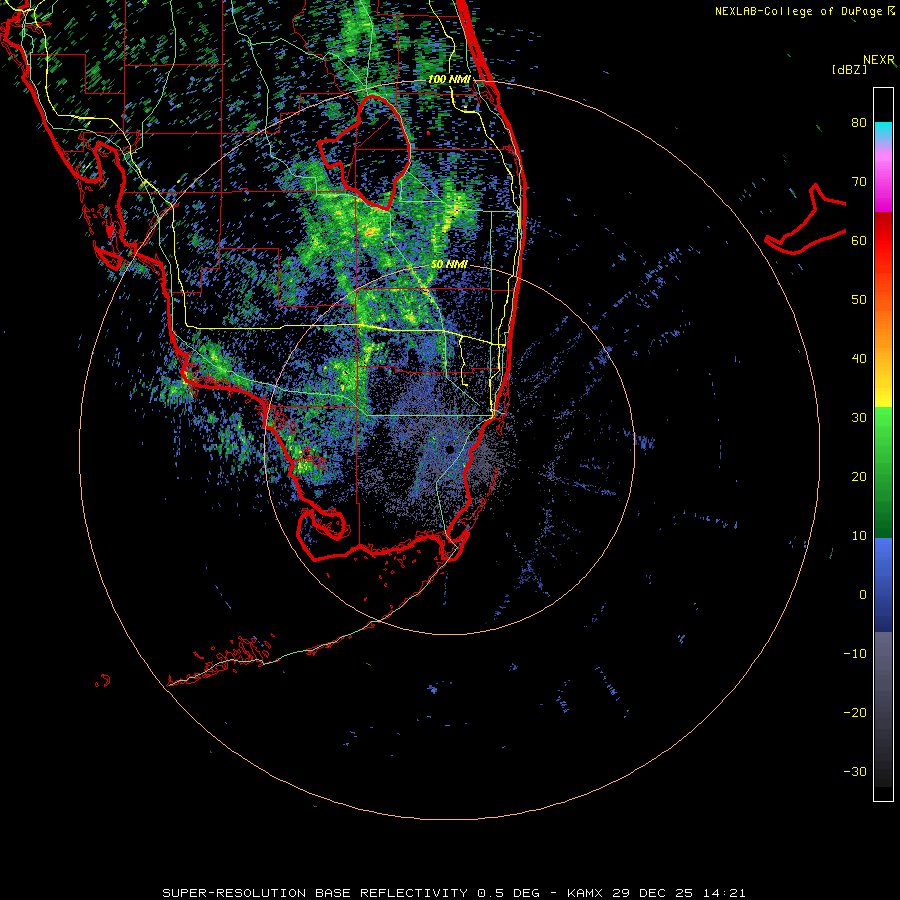Click the -30 value on the color scale
900x900 pixels.
(x=855, y=771)
